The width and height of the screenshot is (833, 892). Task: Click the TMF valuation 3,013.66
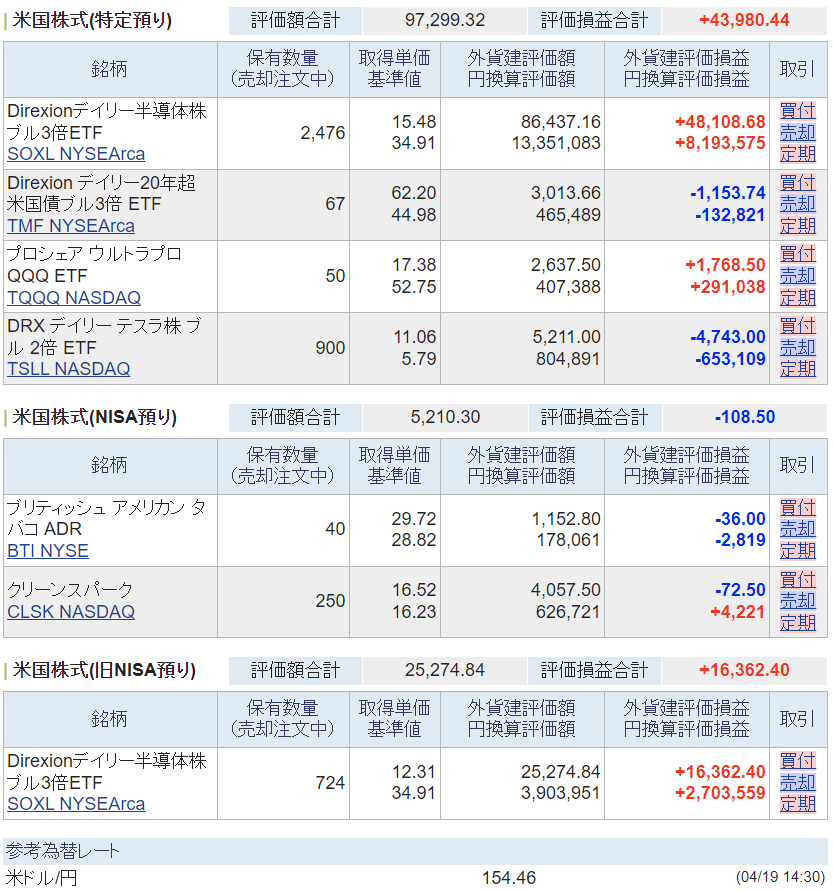click(x=566, y=193)
